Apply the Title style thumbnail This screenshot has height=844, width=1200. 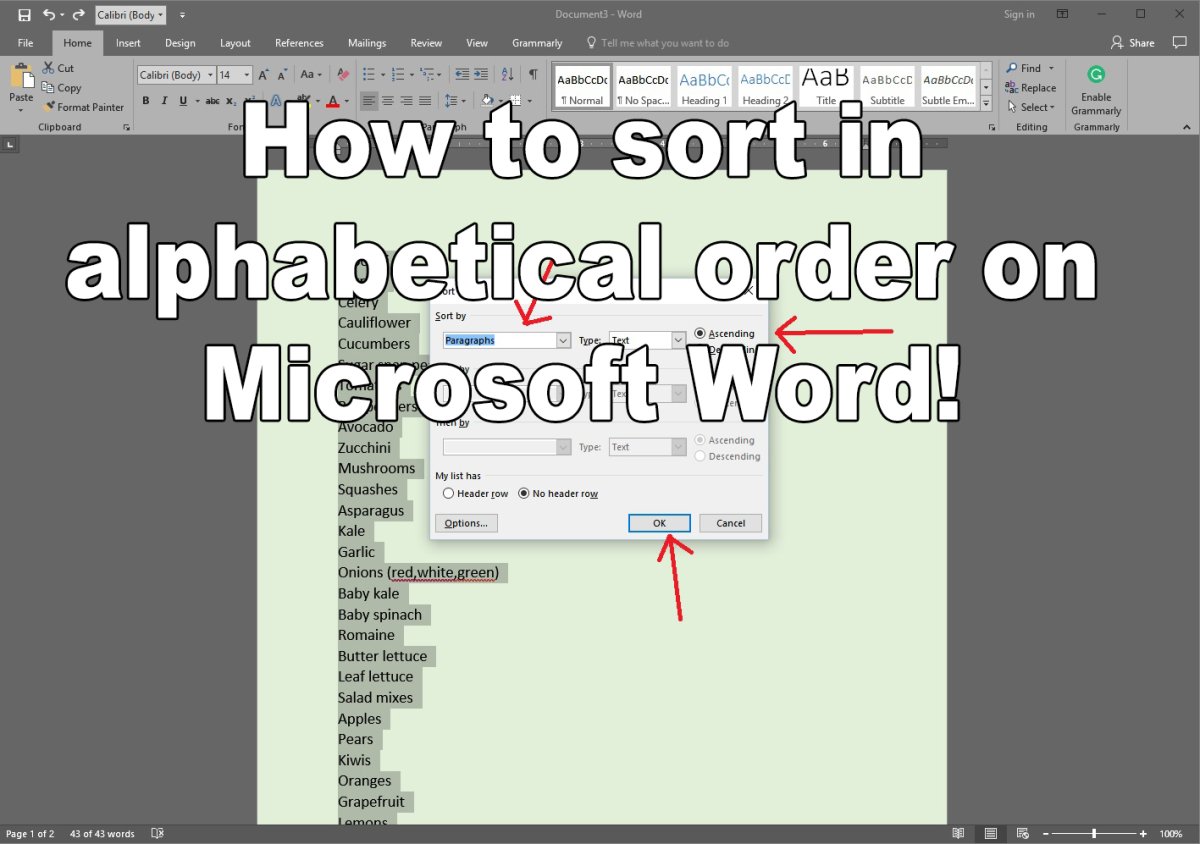826,87
